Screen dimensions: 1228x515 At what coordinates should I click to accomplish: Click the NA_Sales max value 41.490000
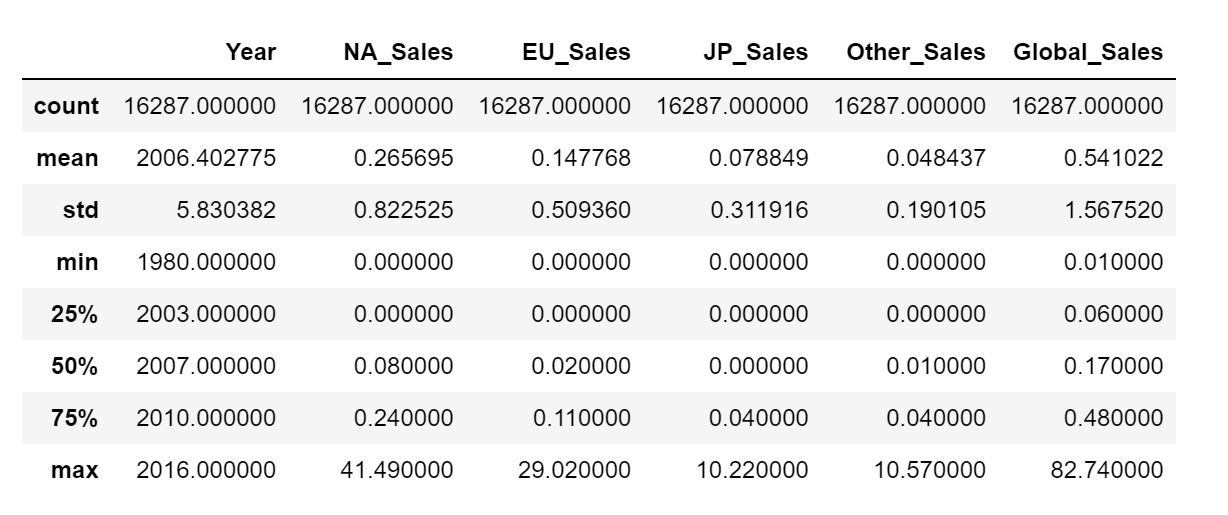399,469
